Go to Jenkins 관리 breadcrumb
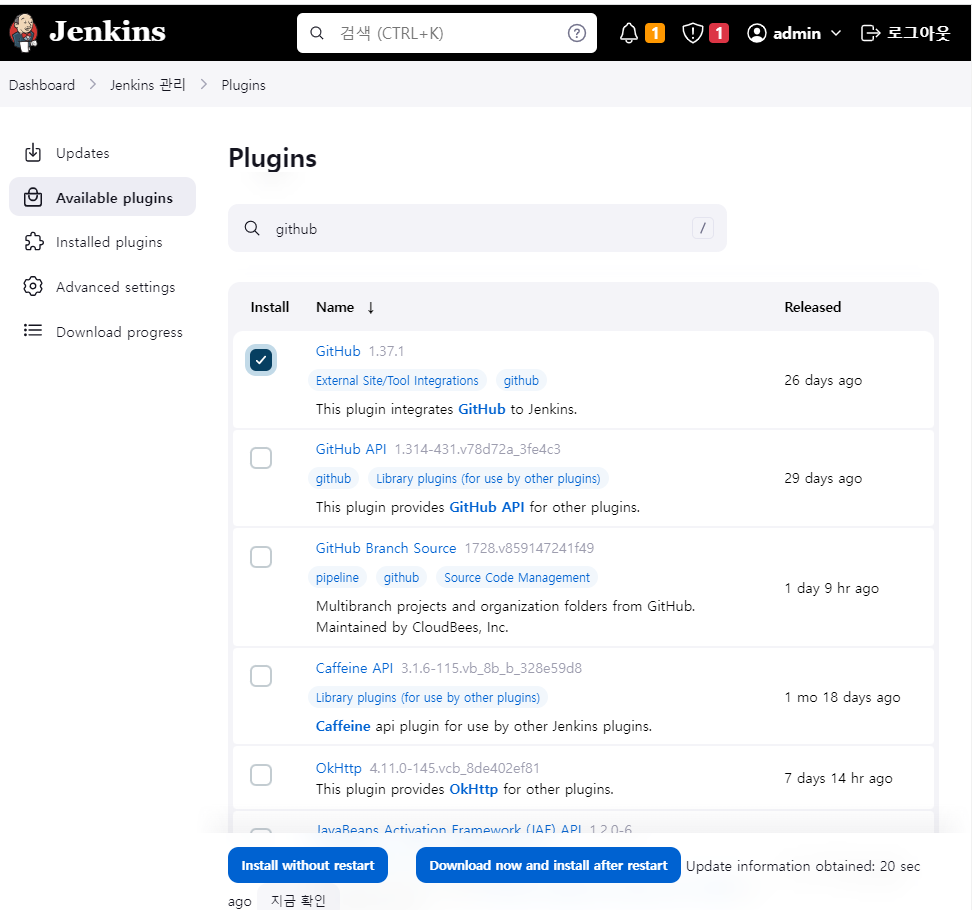 [148, 85]
